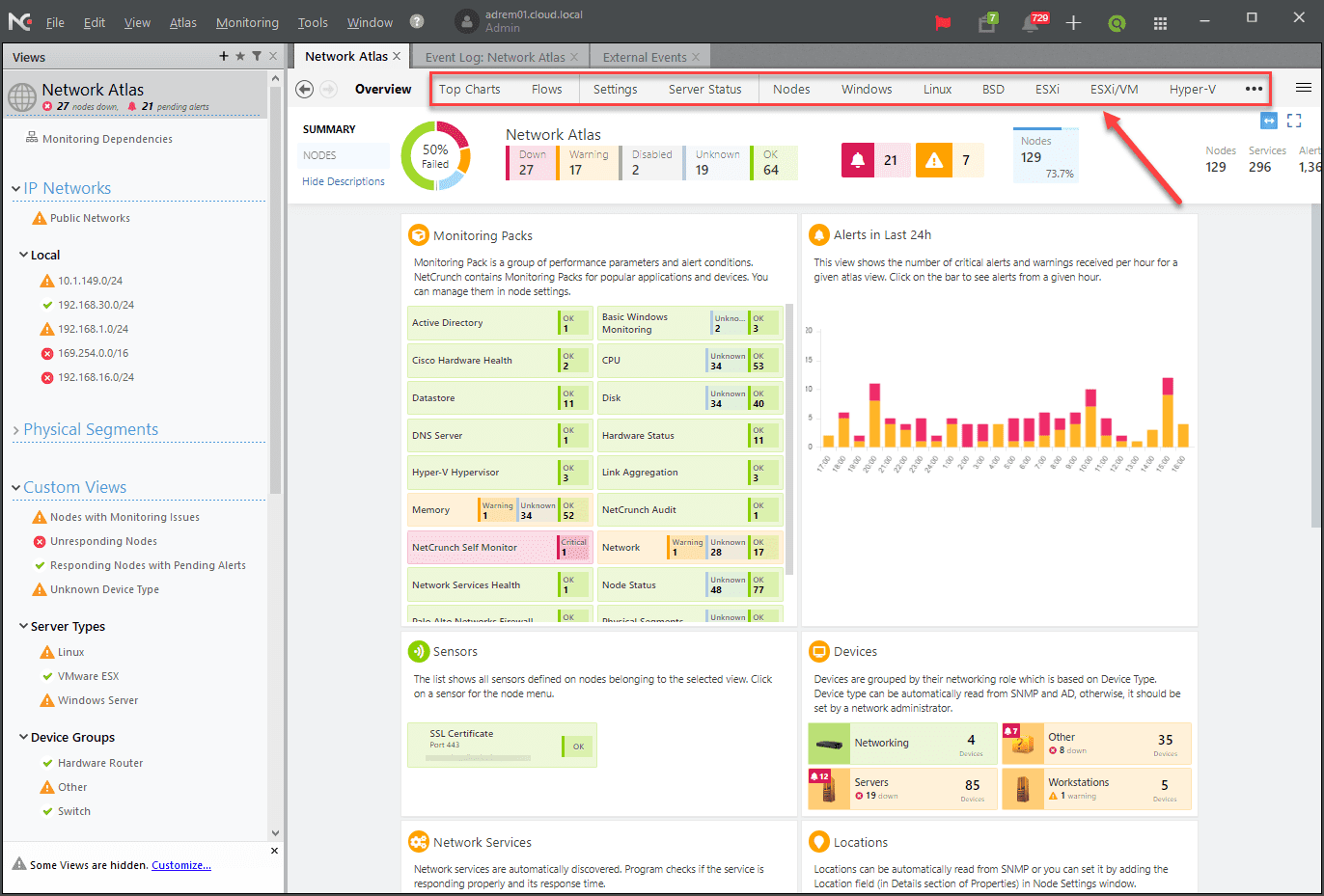Click the Devices section icon

click(818, 651)
